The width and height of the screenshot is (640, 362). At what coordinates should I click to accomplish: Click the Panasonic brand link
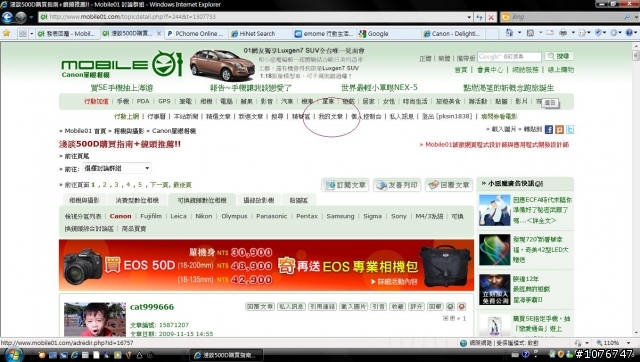tap(271, 216)
